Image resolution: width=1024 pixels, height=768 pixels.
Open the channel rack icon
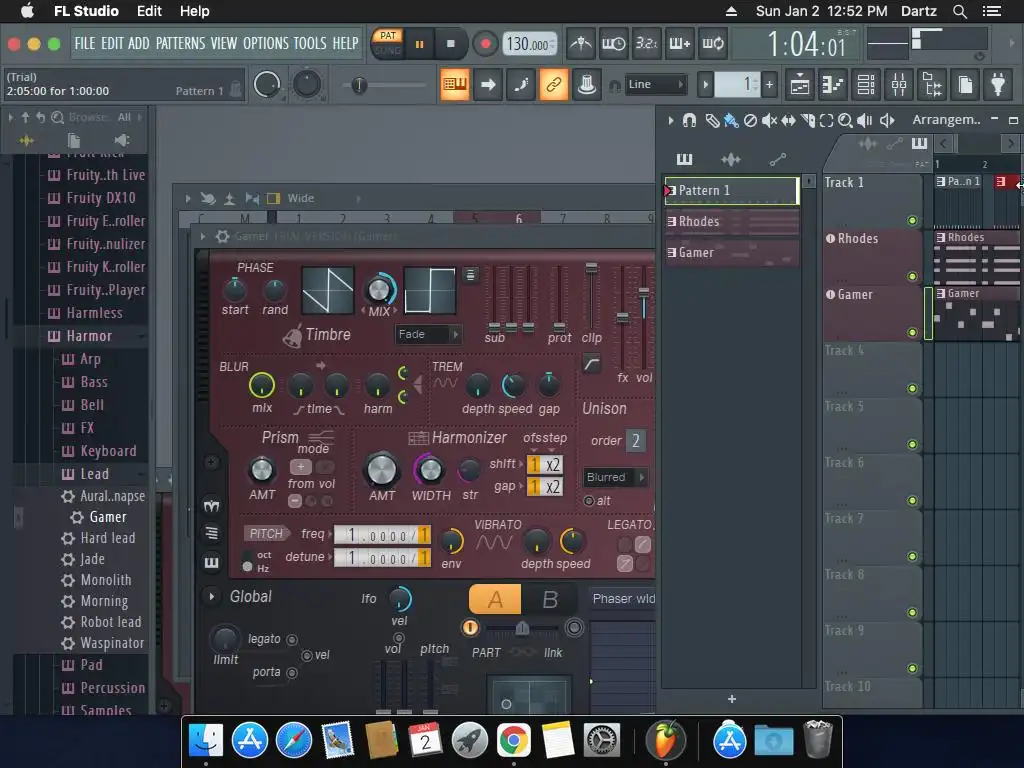click(x=866, y=84)
